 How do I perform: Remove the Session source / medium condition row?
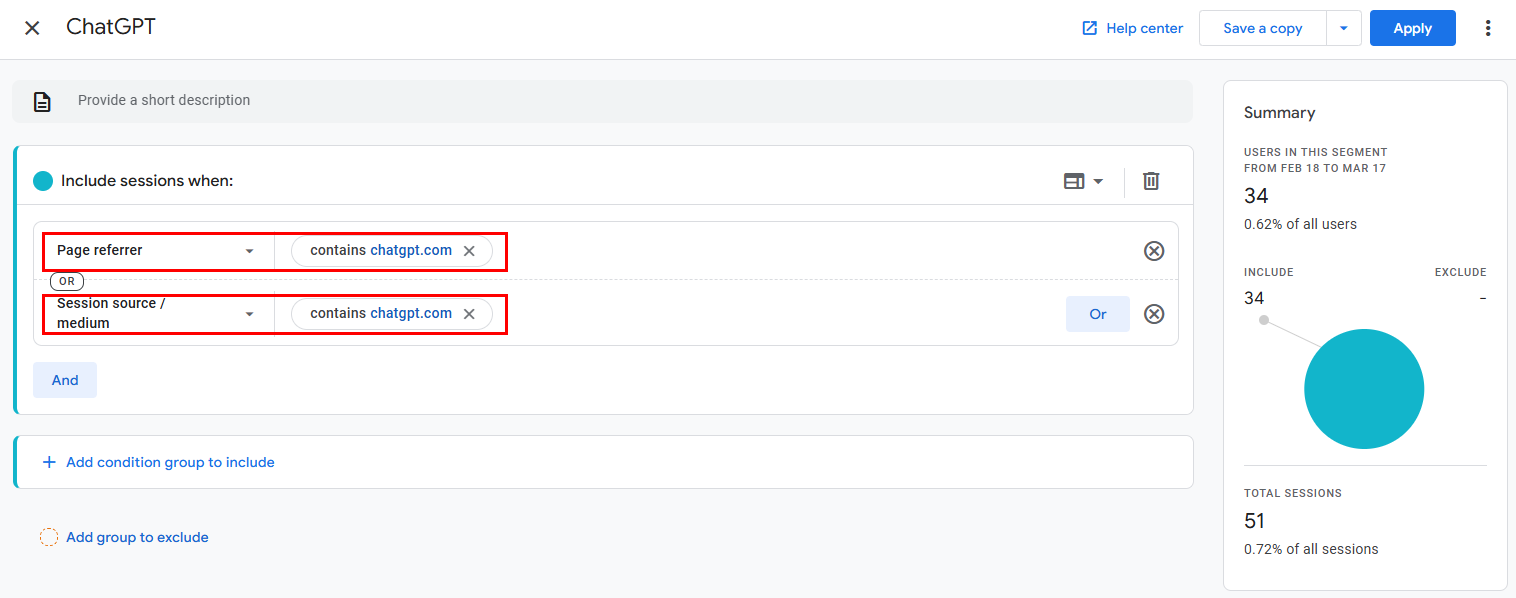(x=1154, y=314)
